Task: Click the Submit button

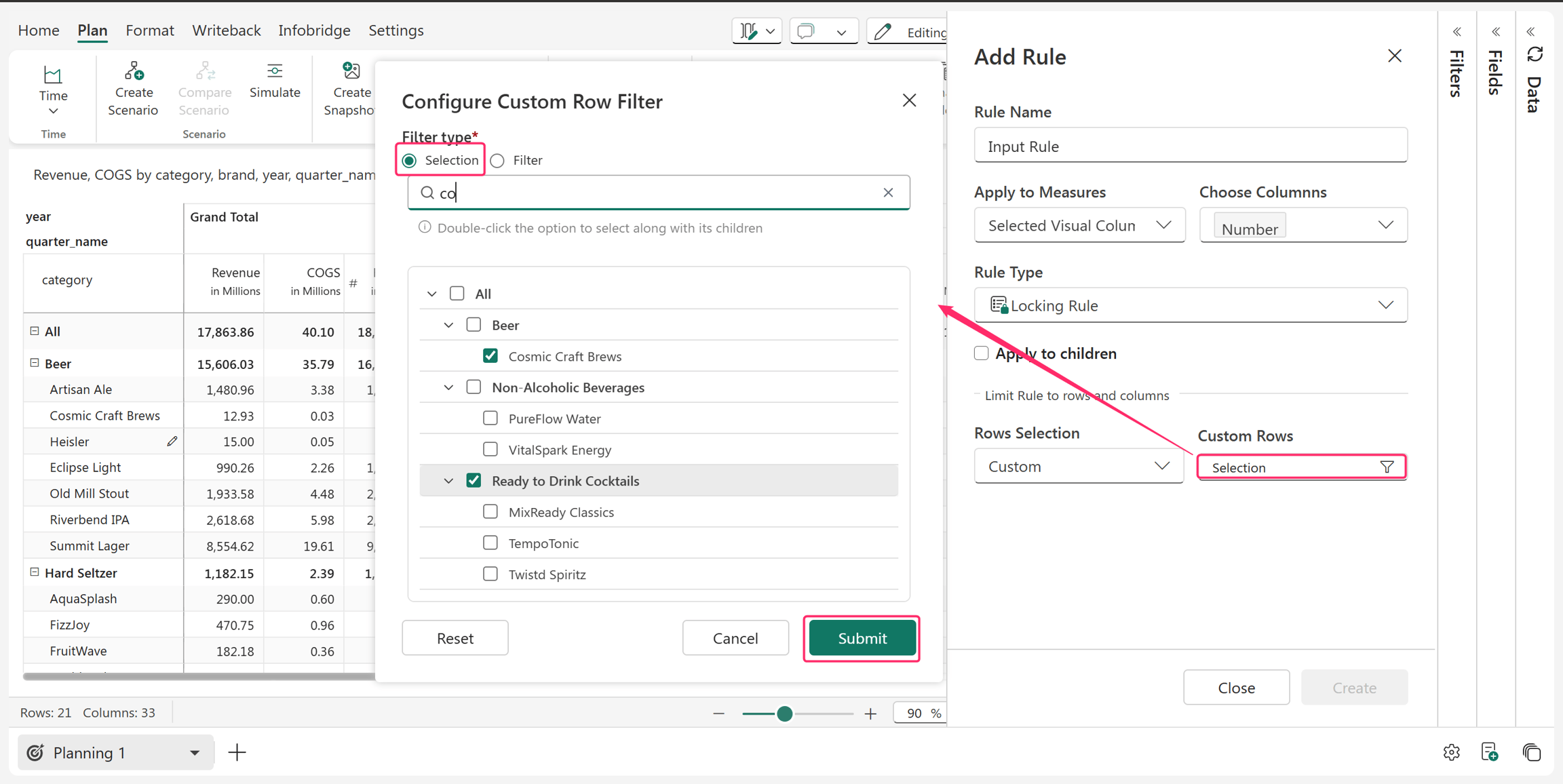Action: (862, 638)
